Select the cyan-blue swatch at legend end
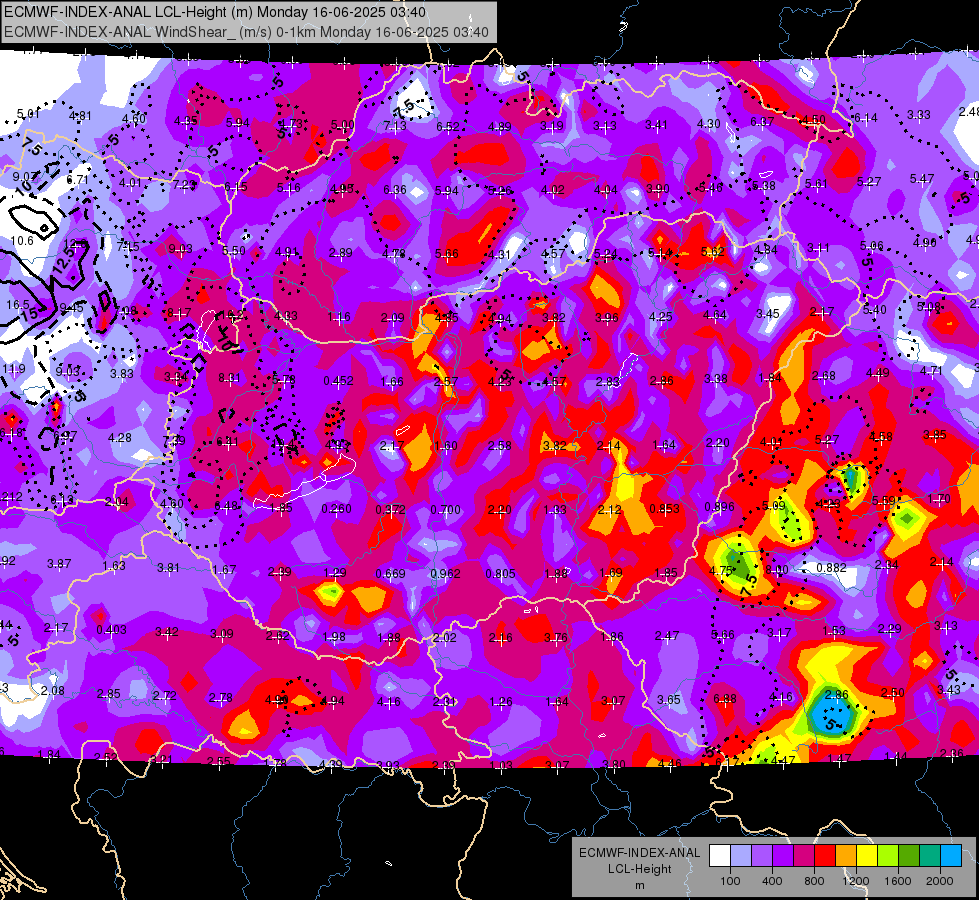Image resolution: width=979 pixels, height=900 pixels. pos(951,856)
